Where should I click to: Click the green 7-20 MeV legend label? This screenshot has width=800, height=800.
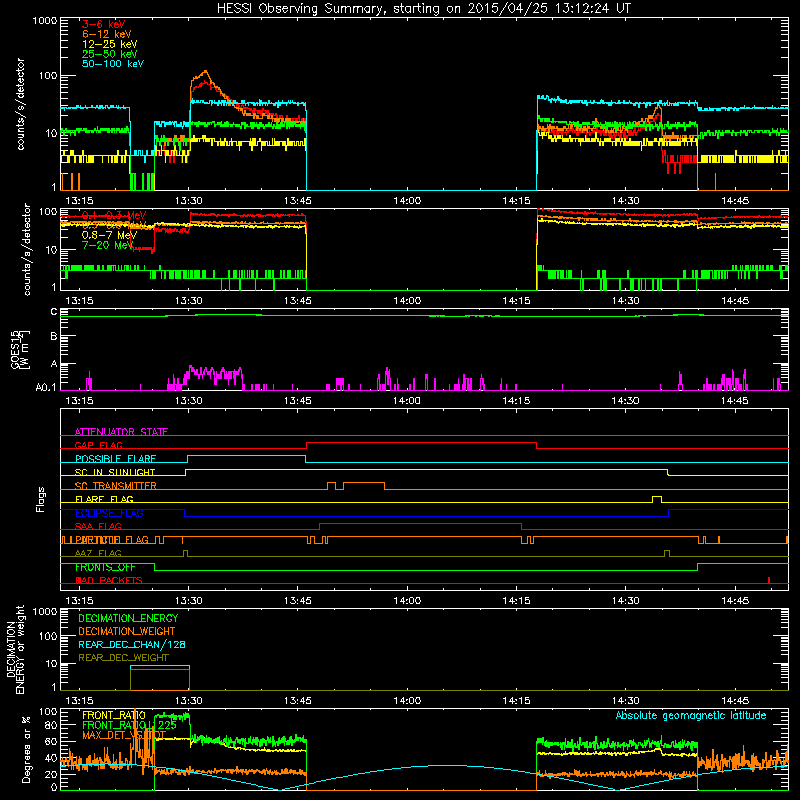pyautogui.click(x=107, y=245)
